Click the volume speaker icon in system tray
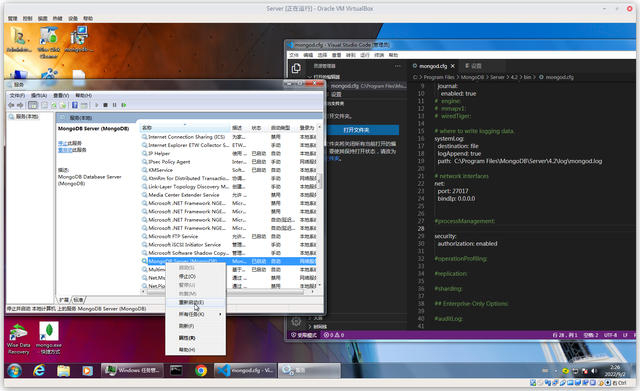The height and width of the screenshot is (391, 640). coord(595,371)
